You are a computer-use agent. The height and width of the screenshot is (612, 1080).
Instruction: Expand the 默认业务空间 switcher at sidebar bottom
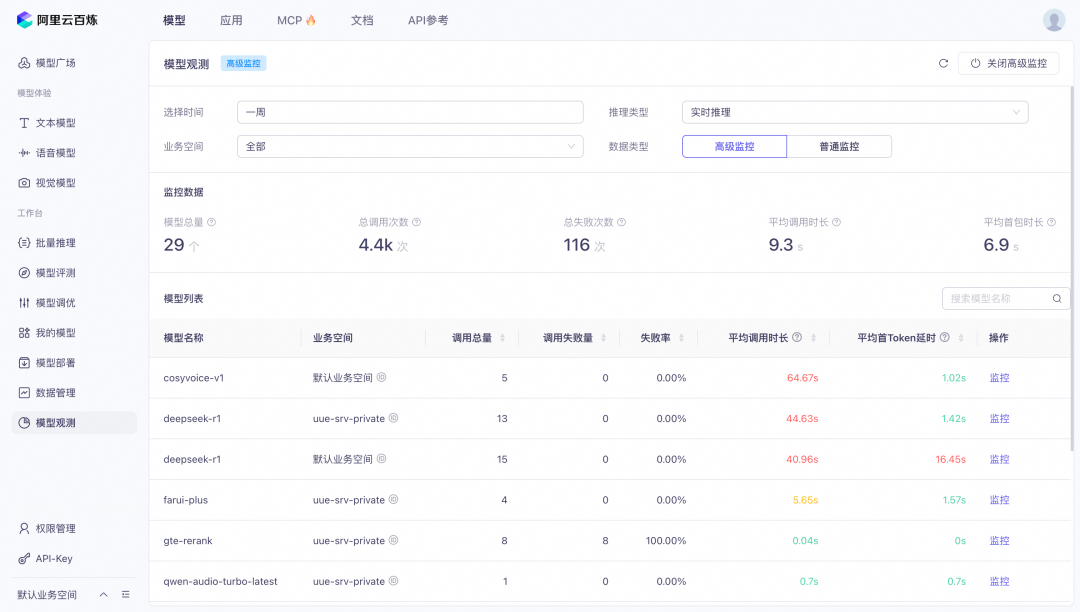click(103, 594)
